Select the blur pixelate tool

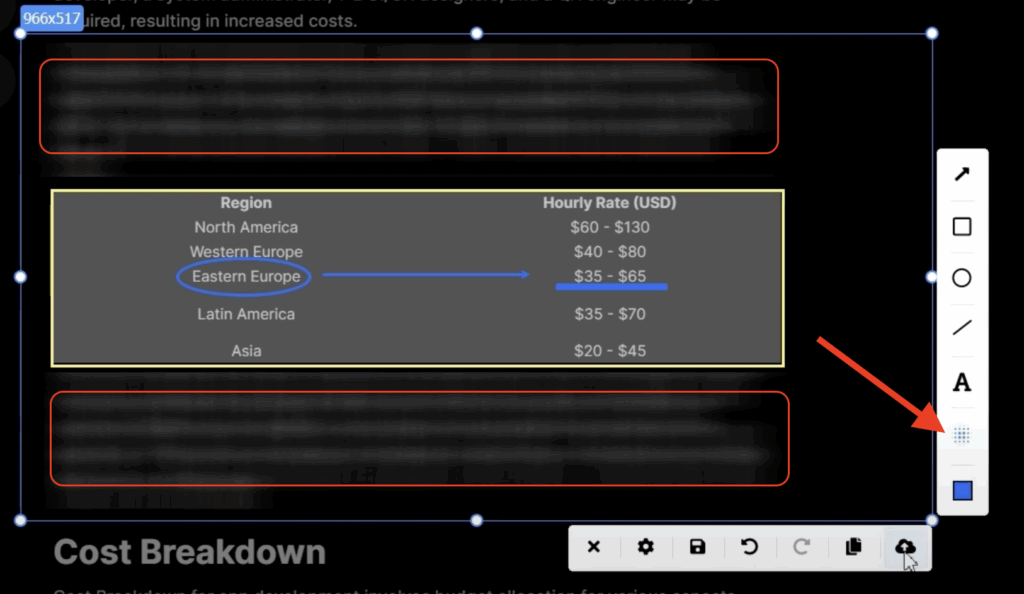[x=962, y=435]
